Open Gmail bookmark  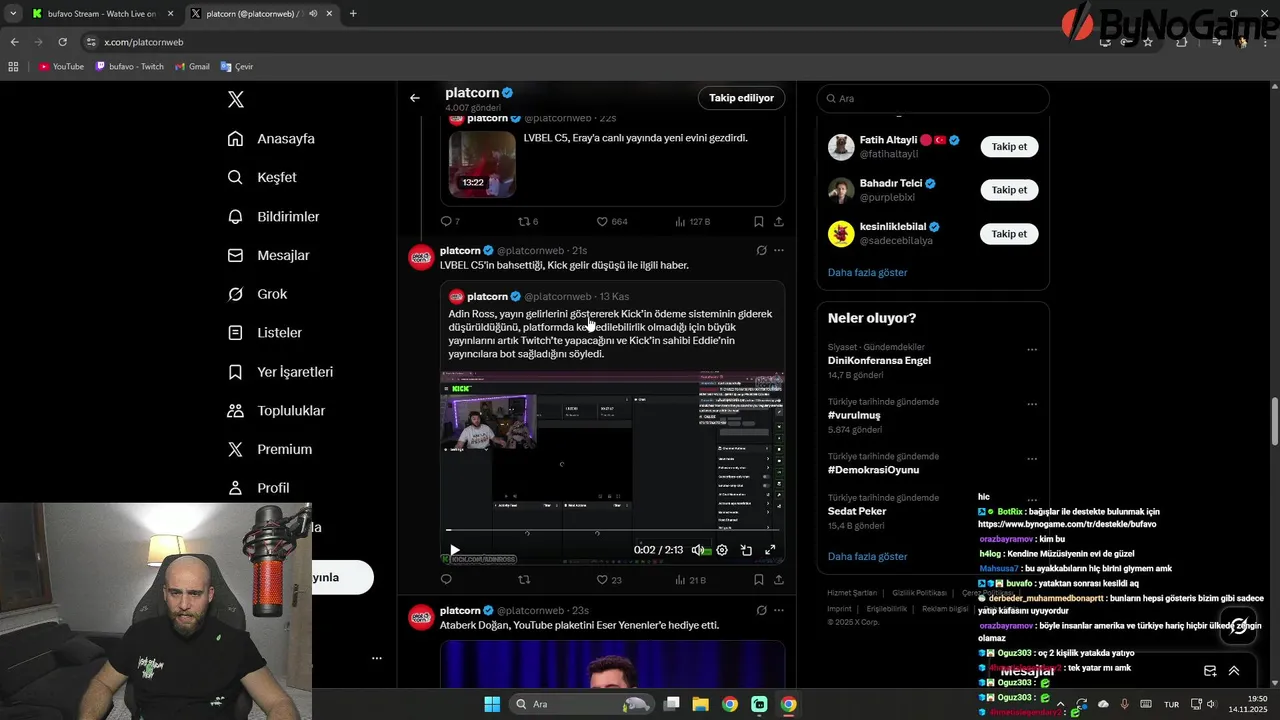192,67
